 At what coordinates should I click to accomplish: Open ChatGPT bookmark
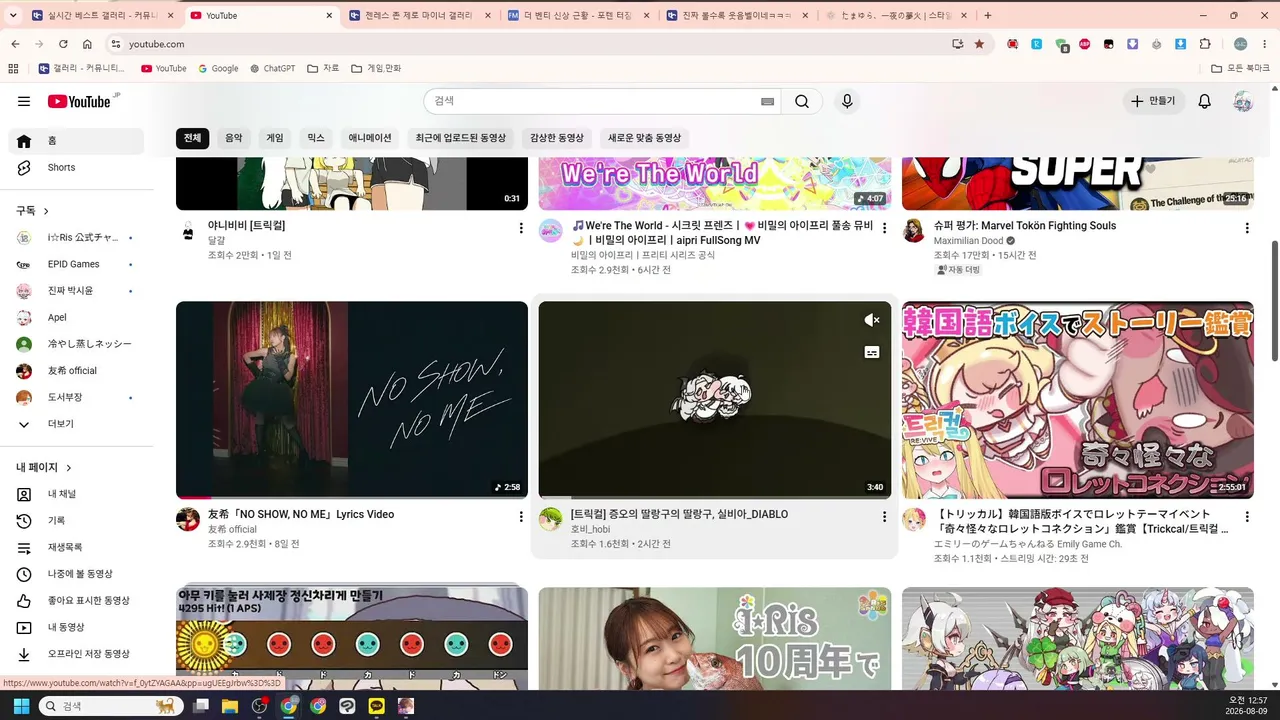(273, 68)
